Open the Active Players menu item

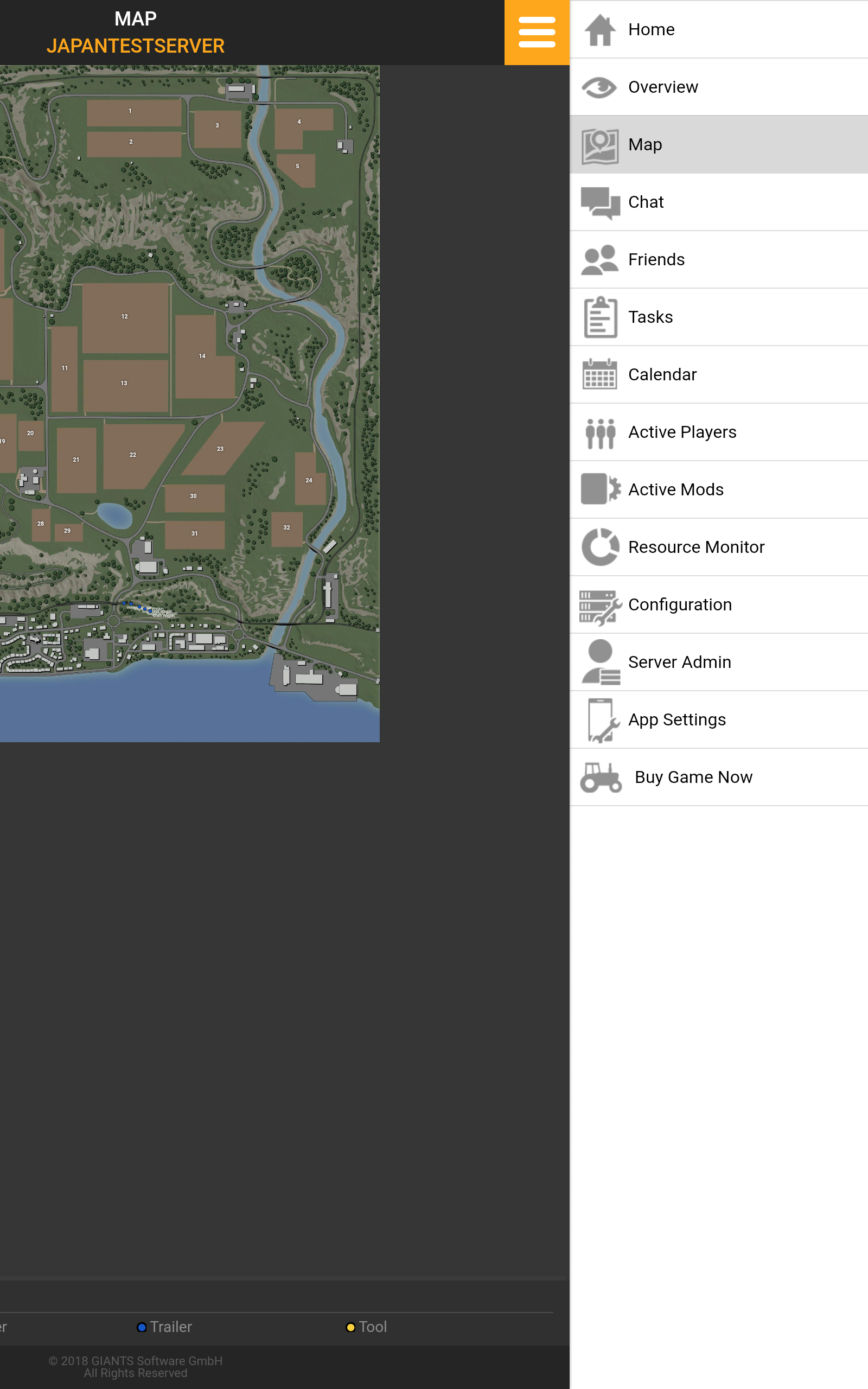(x=681, y=432)
